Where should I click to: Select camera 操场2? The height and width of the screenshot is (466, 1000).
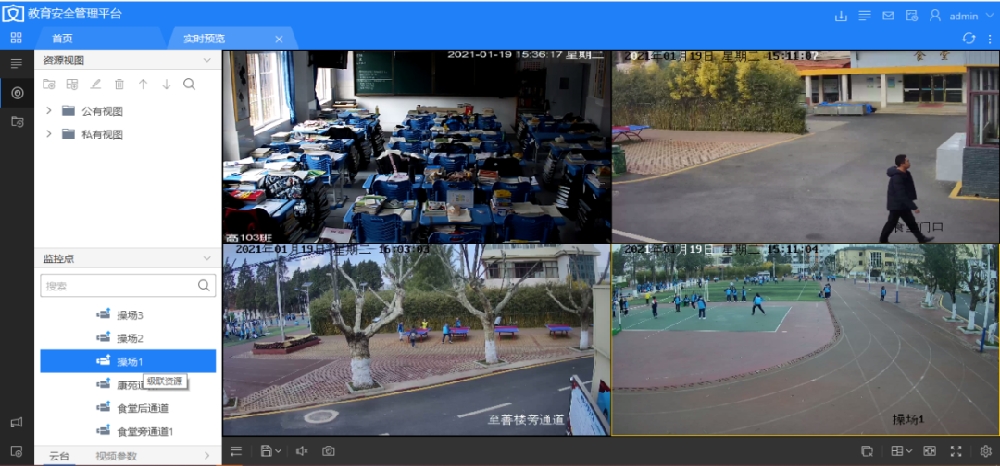point(128,338)
